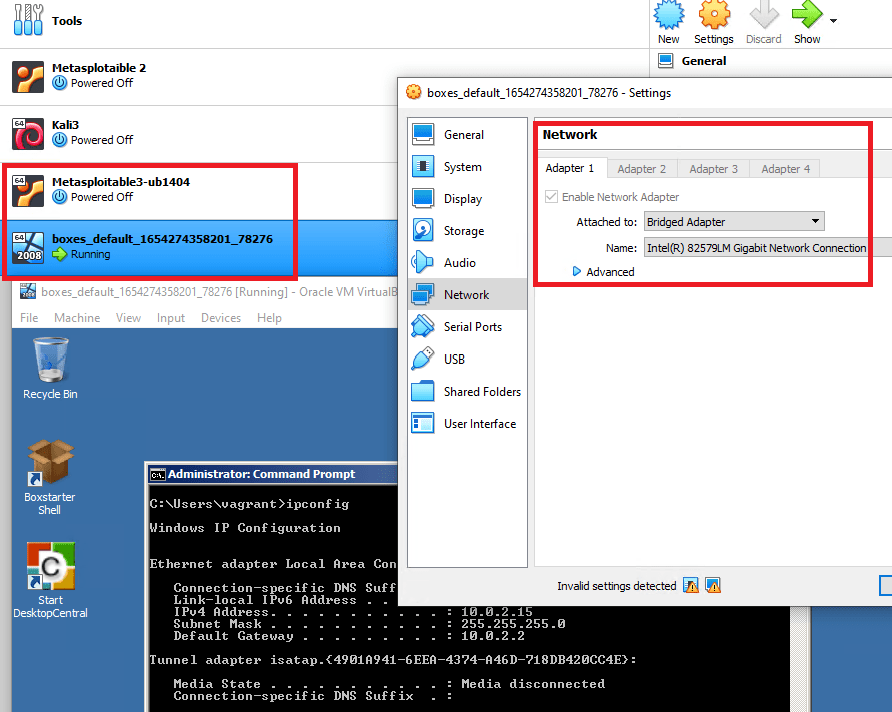Click the settings dialog title gear icon
892x712 pixels.
pos(414,92)
